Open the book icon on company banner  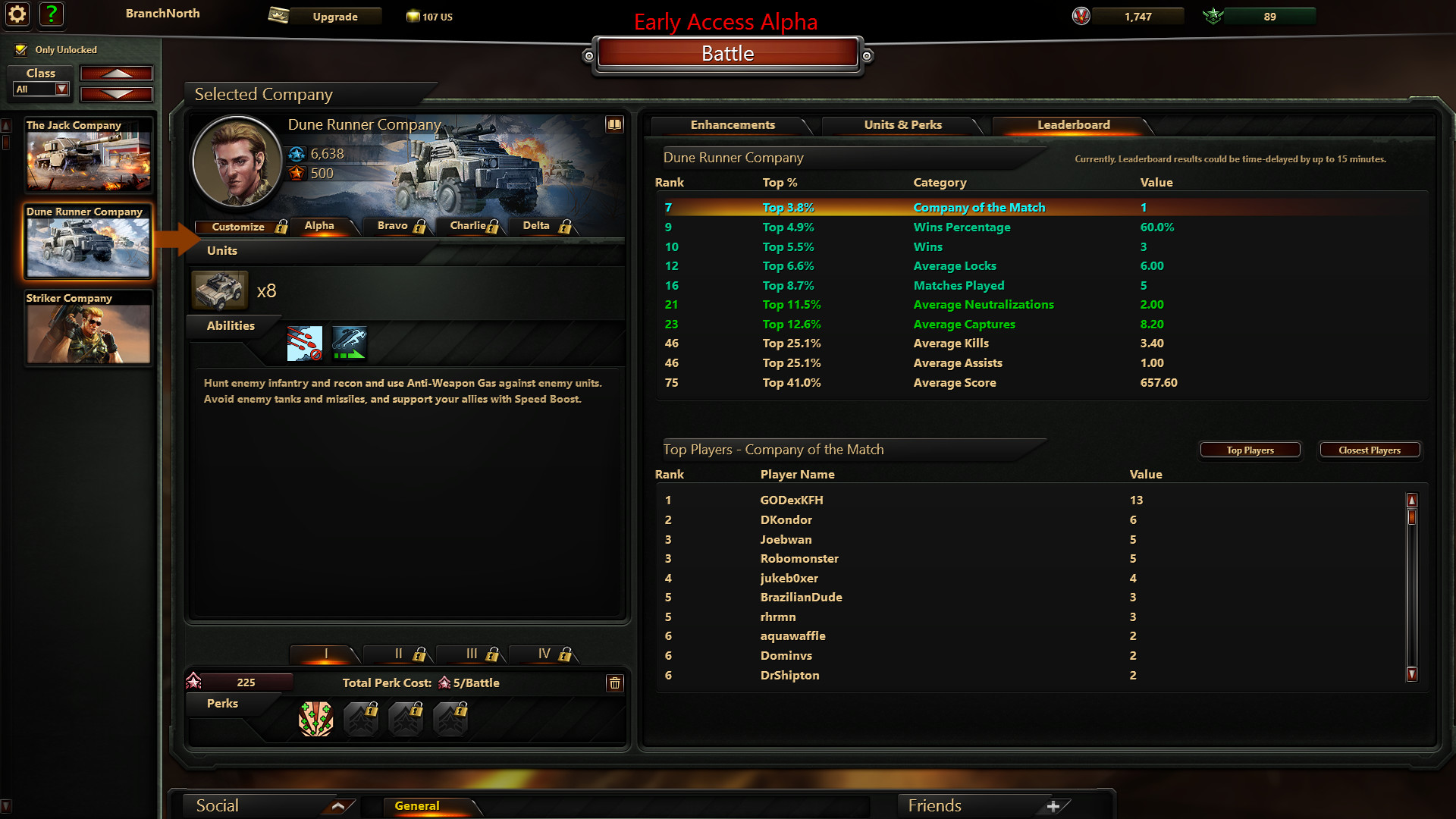[614, 124]
